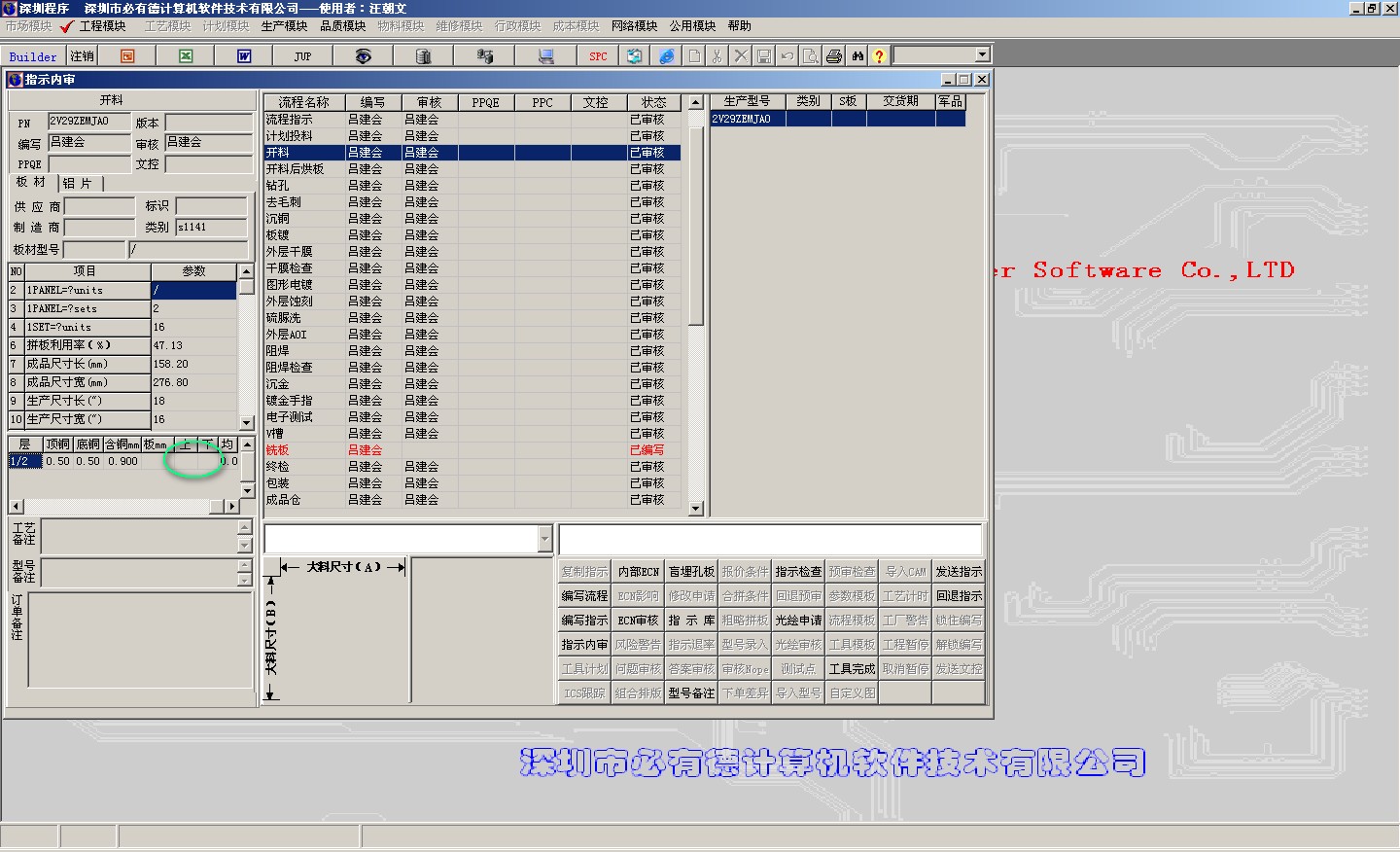Open the SPC toolbar button
Image resolution: width=1400 pixels, height=852 pixels.
pos(598,56)
